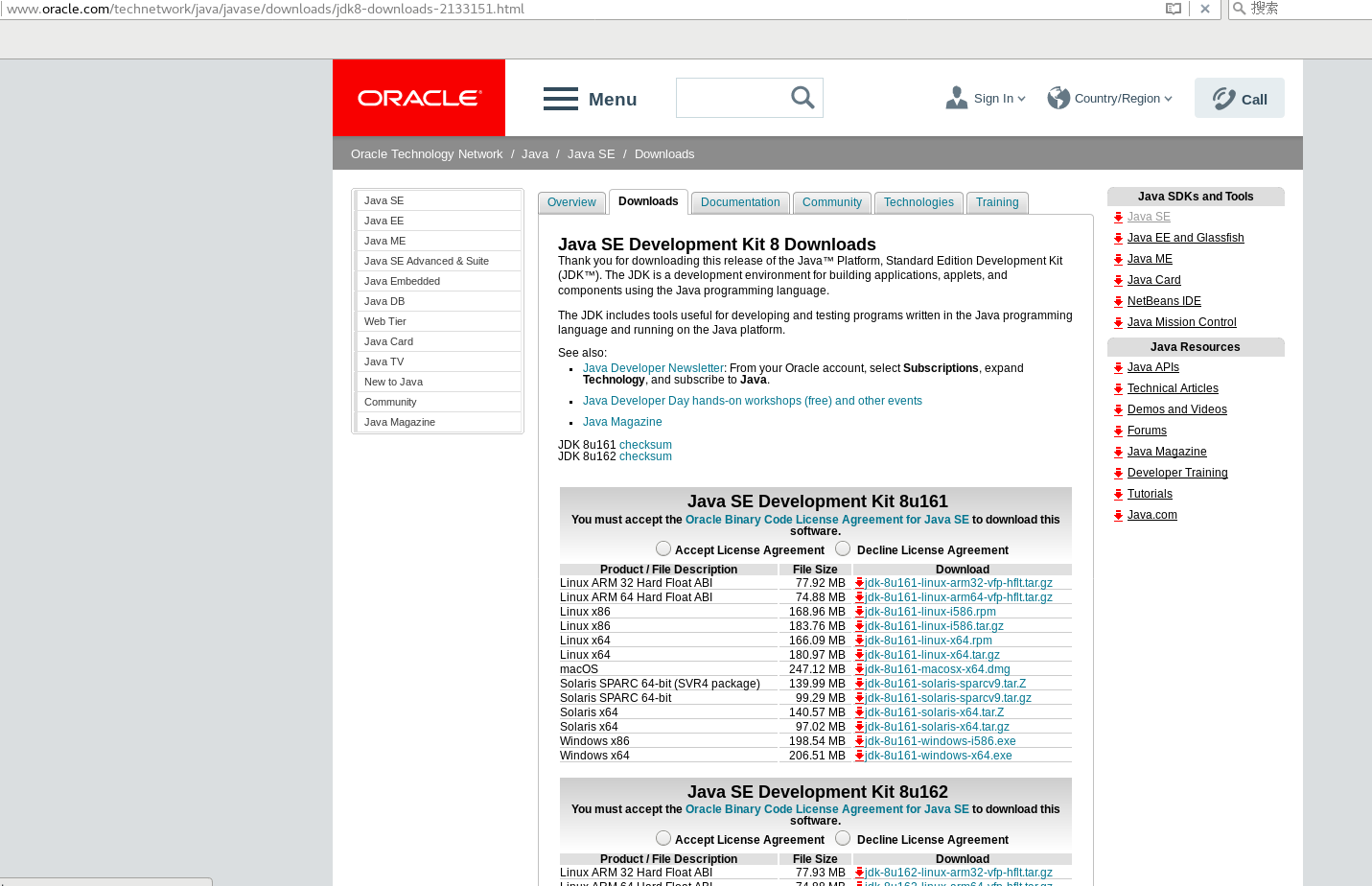
Task: Select Java EE in left navigation
Action: 438,221
